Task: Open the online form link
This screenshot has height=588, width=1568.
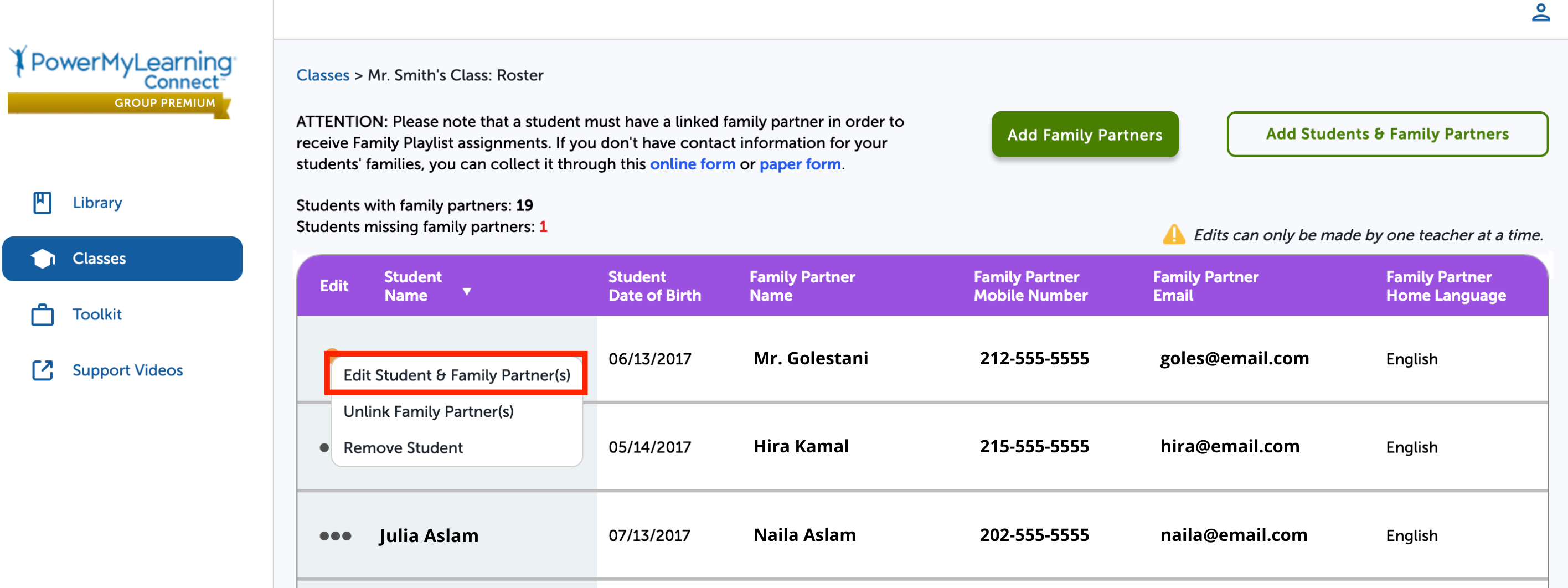Action: 692,164
